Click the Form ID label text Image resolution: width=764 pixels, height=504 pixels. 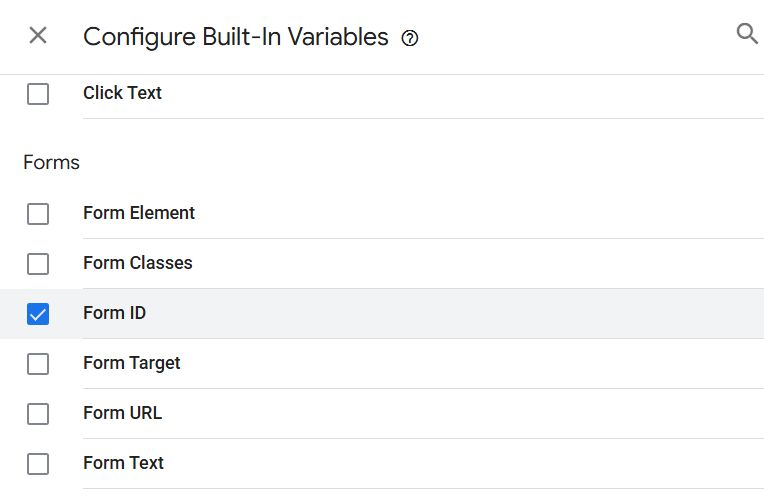[114, 313]
